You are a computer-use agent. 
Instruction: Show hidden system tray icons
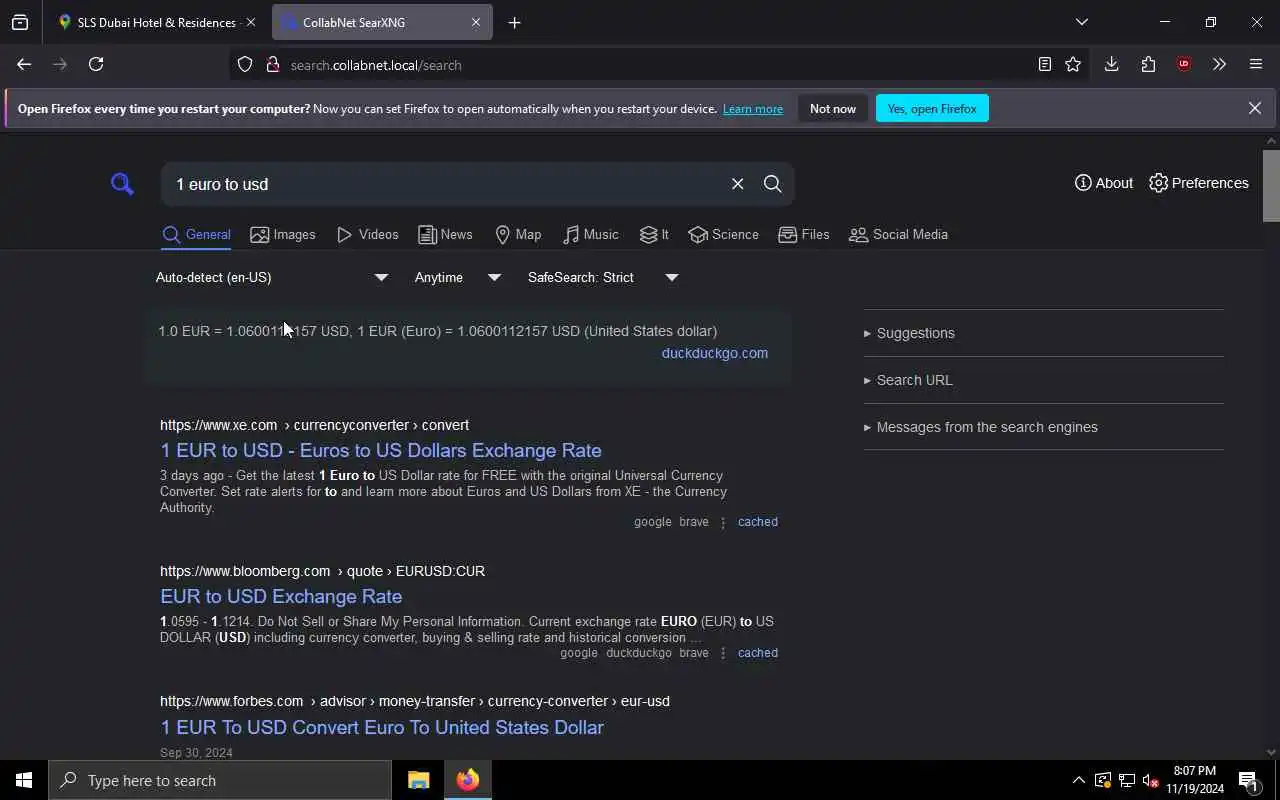click(x=1078, y=780)
